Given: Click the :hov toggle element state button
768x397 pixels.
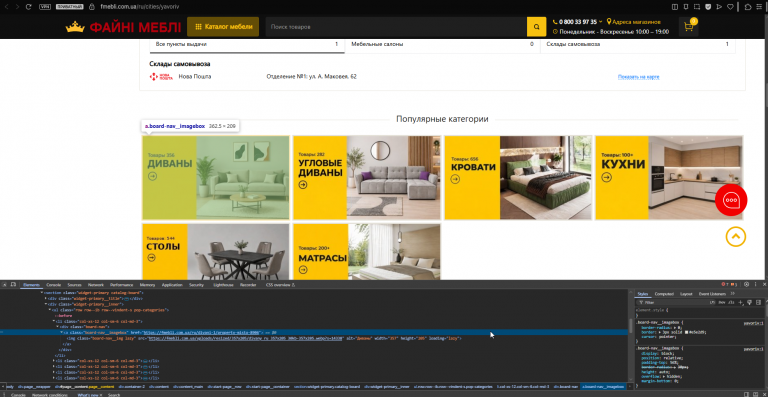Looking at the screenshot, I should [722, 303].
